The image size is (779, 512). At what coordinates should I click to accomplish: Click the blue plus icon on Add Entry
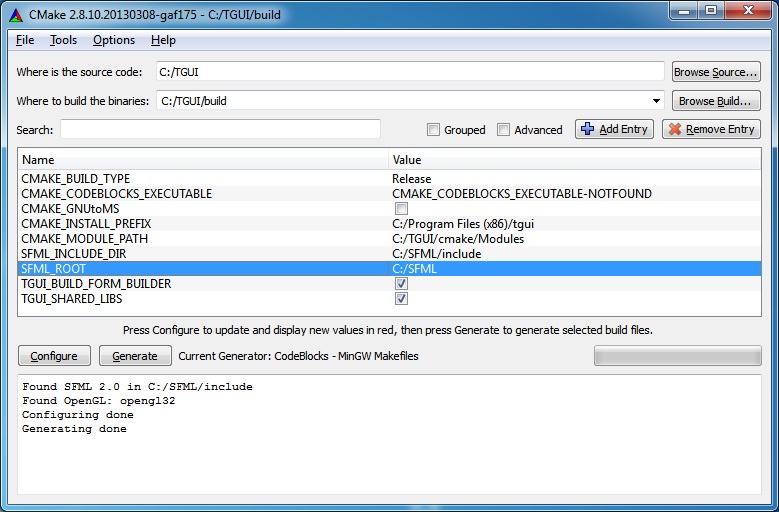[x=587, y=129]
